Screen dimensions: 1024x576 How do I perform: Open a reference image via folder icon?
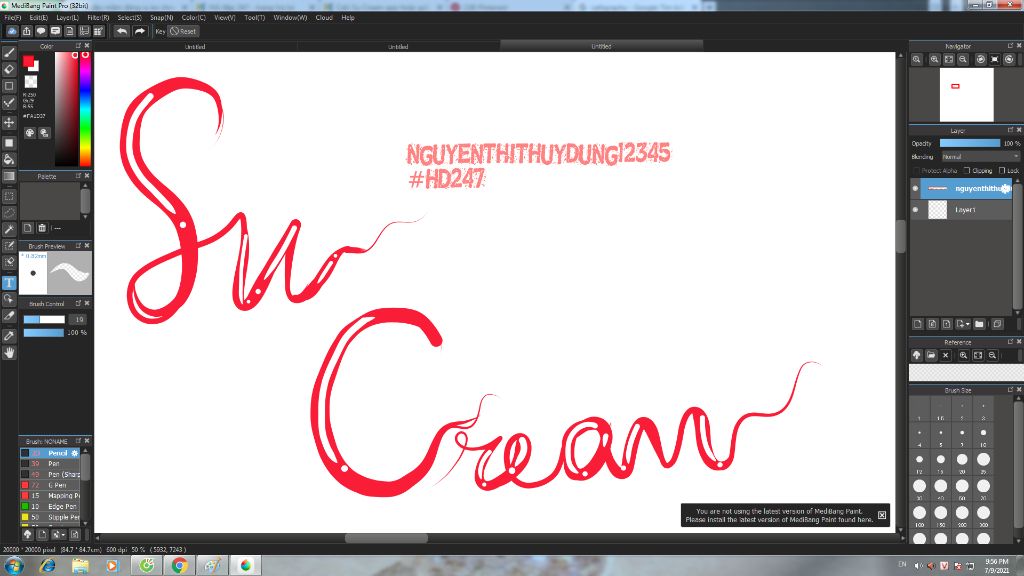[x=931, y=355]
